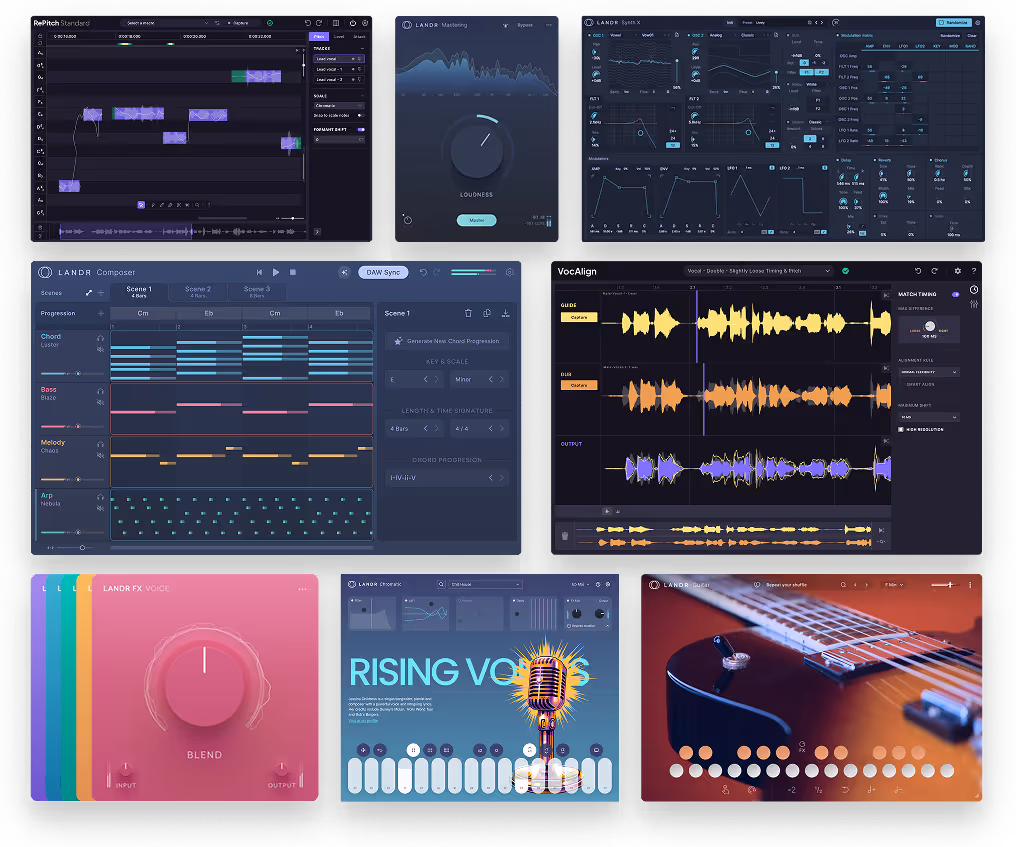Delete Scene 1 with trash icon

coord(468,313)
